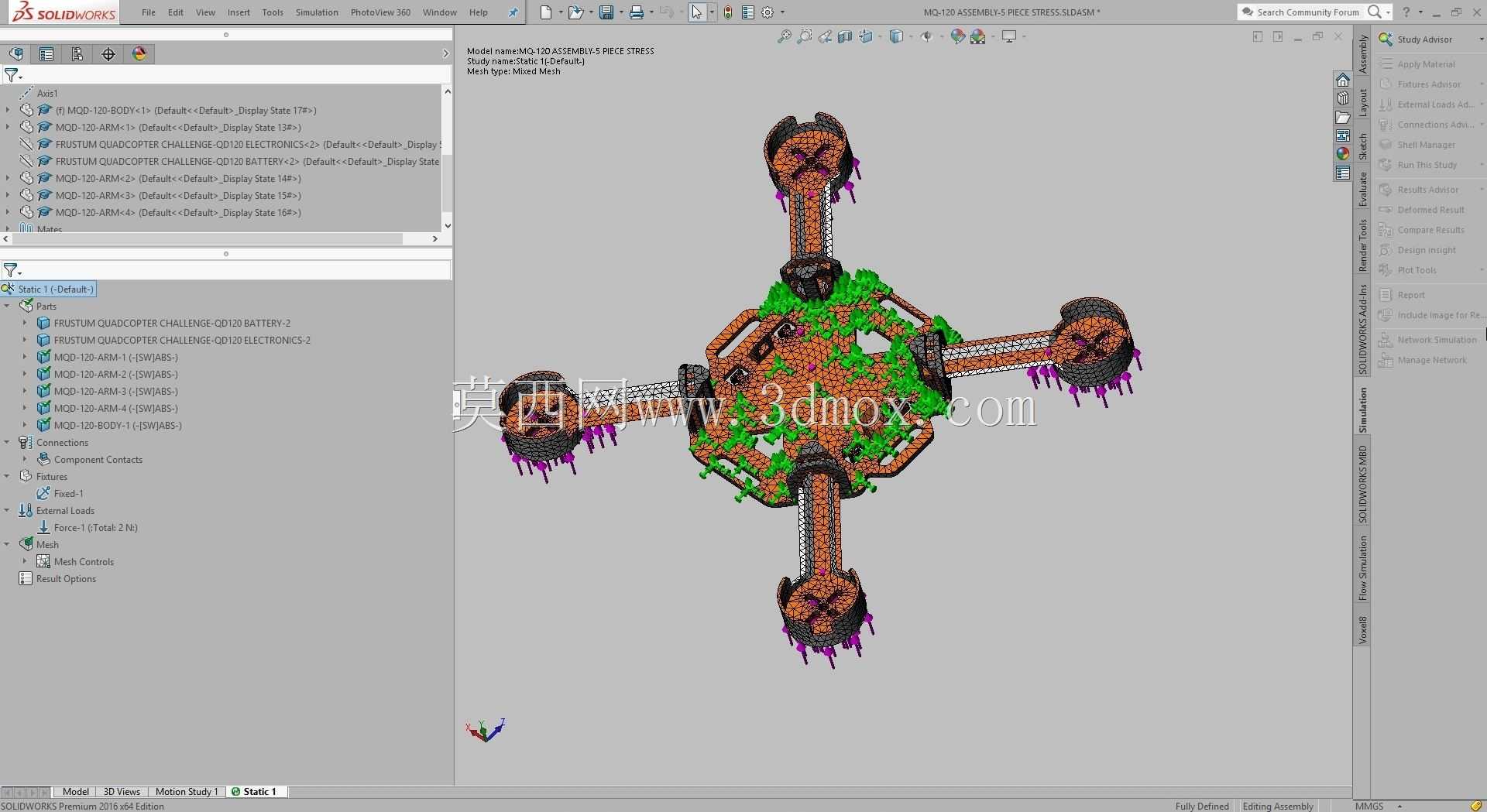Screen dimensions: 1487x812
Task: Open the DimXpertManager crosshair tab
Action: coord(108,53)
